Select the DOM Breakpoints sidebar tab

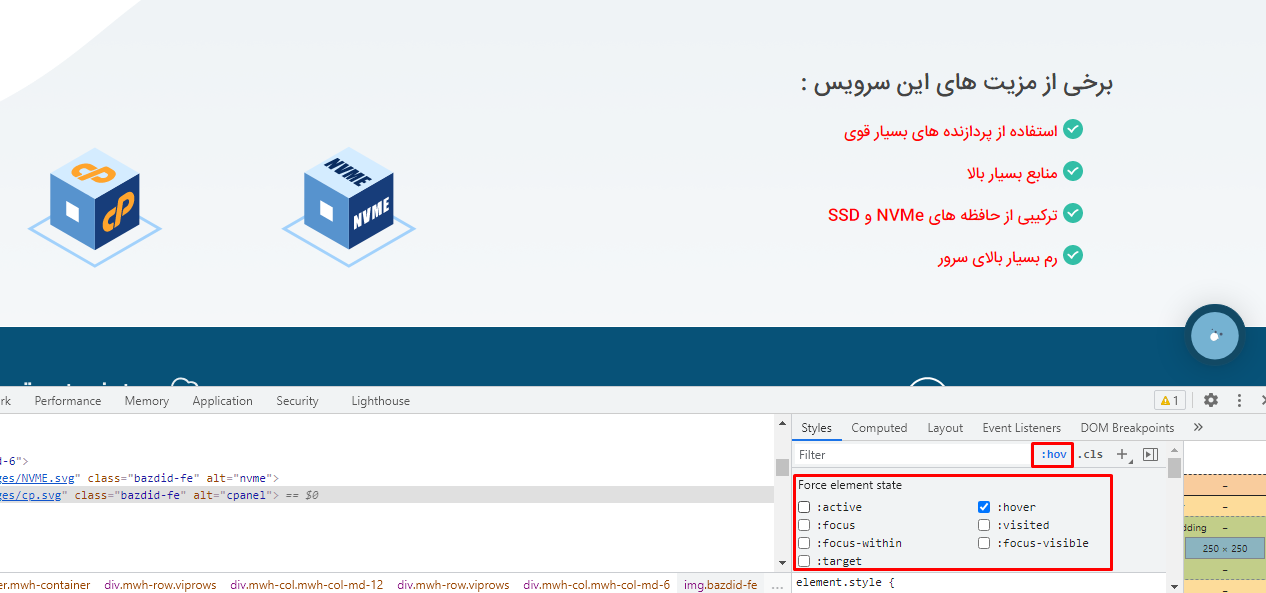(x=1127, y=428)
